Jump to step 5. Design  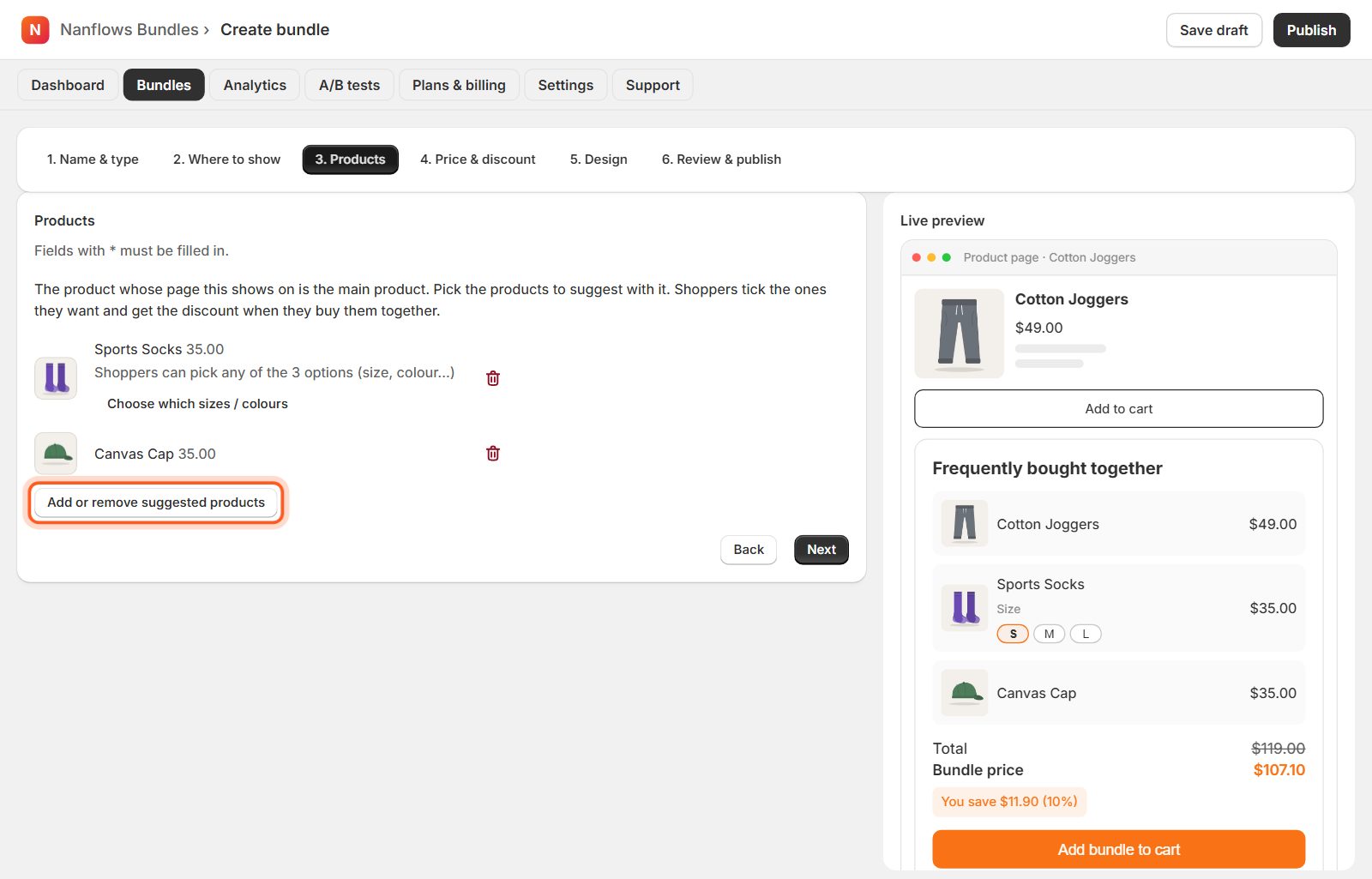point(599,160)
